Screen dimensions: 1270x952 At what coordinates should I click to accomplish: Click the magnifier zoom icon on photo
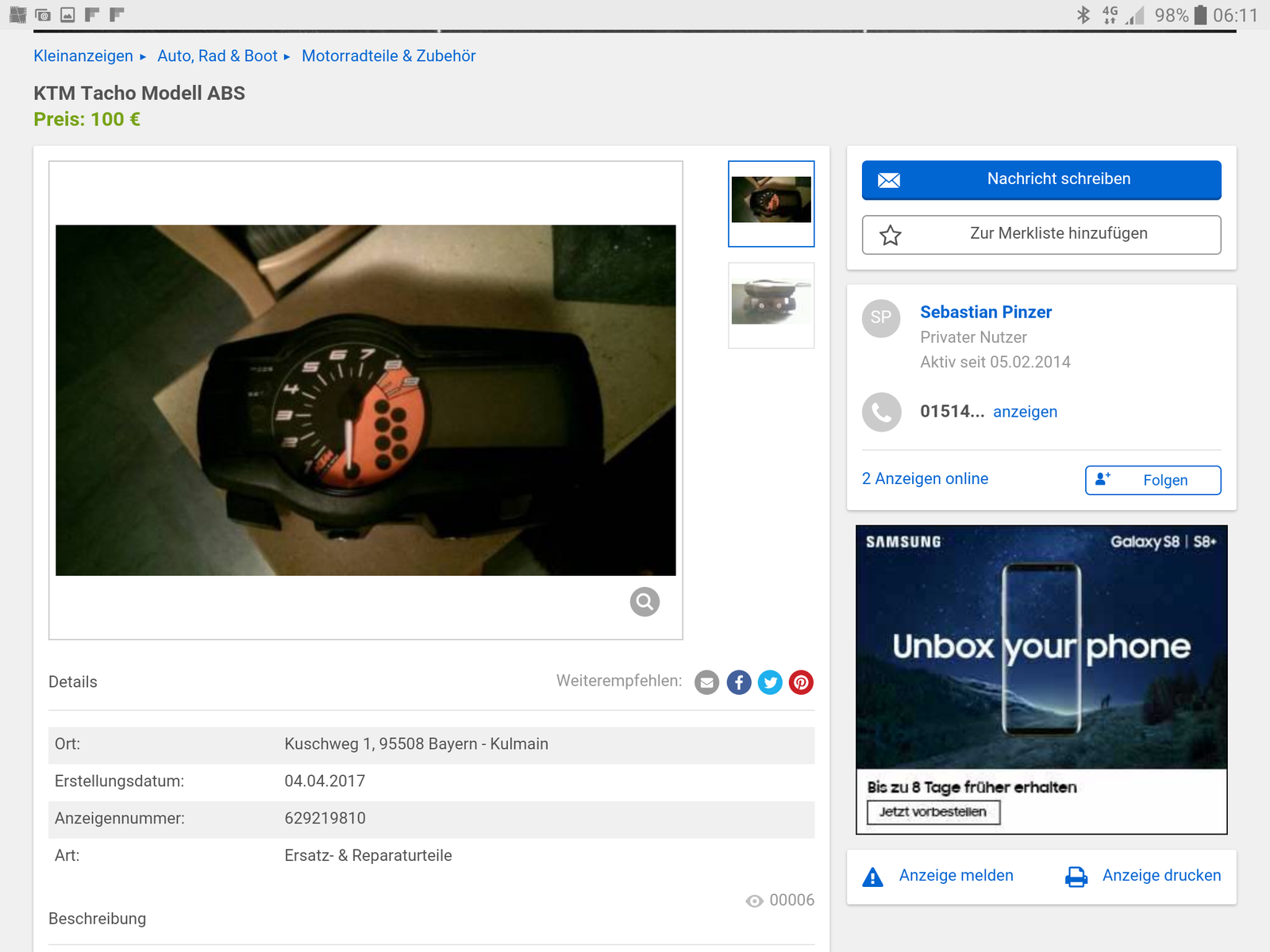tap(645, 602)
